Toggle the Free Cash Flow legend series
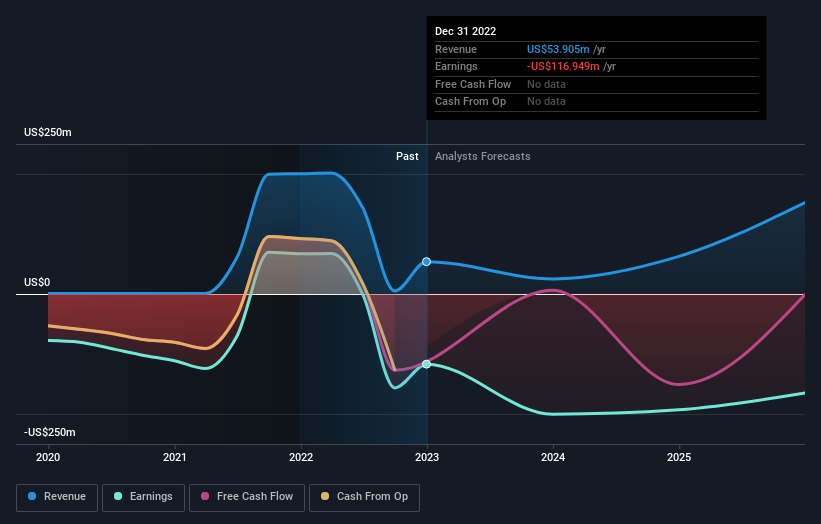The image size is (821, 524). tap(247, 497)
